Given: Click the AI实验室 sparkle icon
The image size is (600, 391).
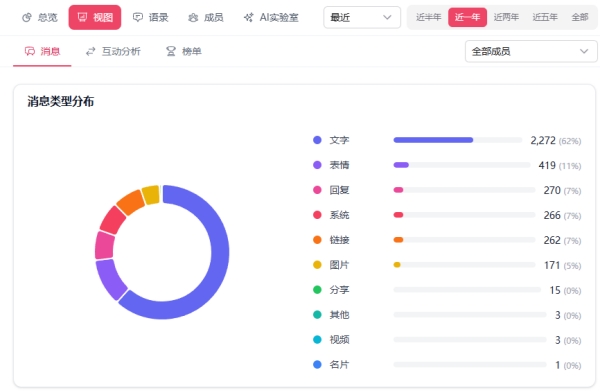Looking at the screenshot, I should coord(249,18).
